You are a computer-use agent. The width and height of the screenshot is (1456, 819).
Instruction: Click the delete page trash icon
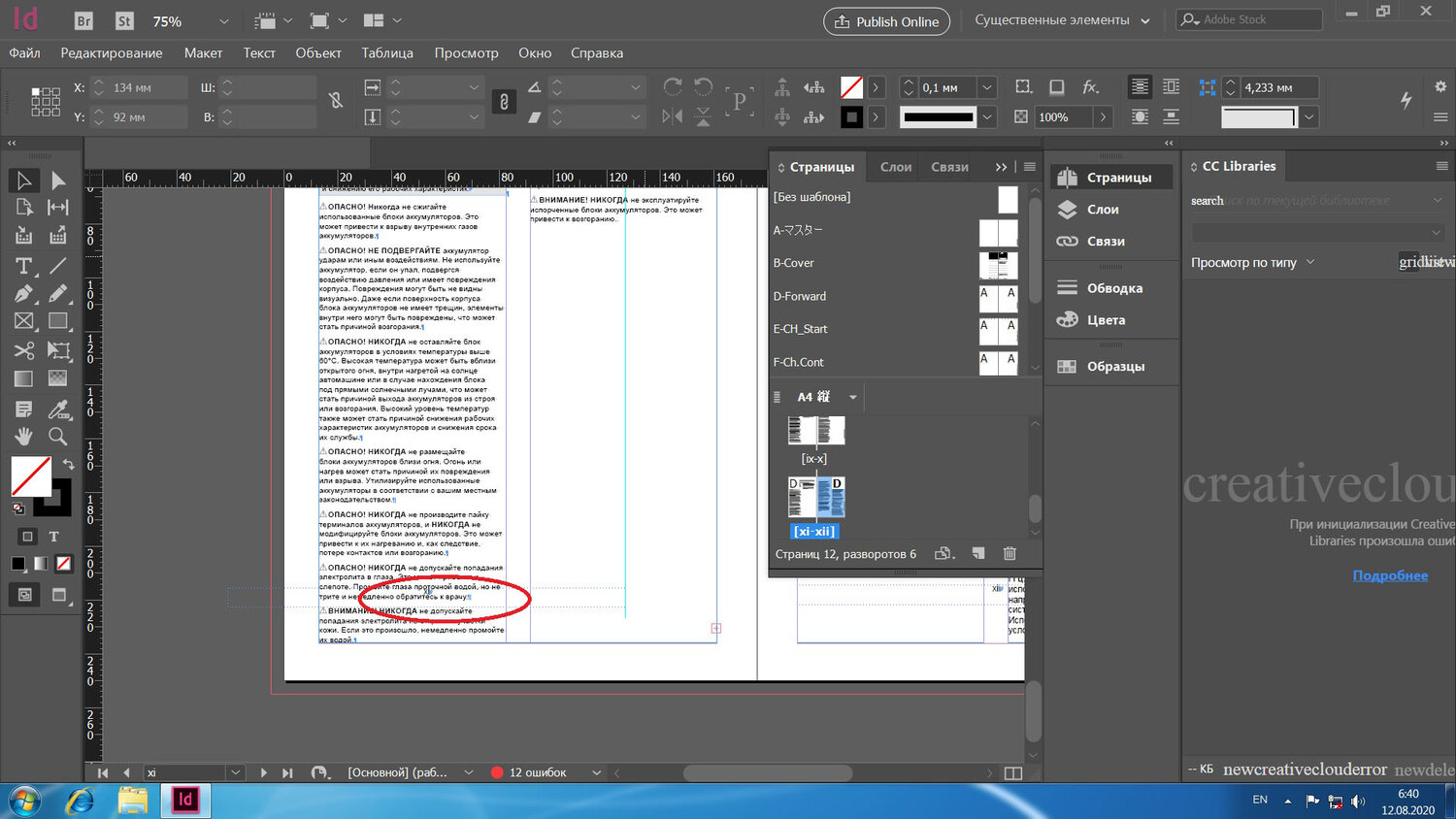tap(1009, 553)
